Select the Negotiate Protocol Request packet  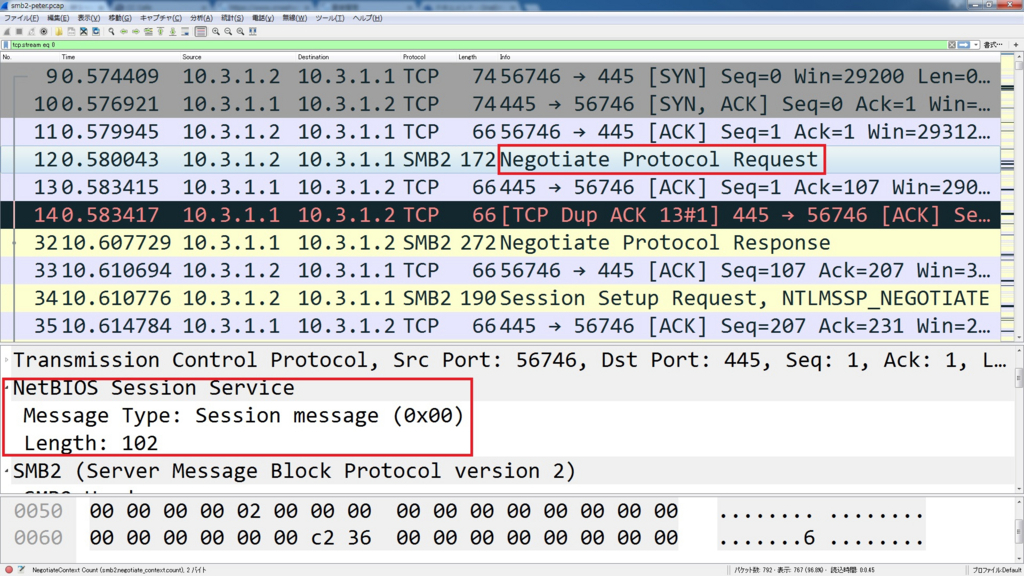[x=500, y=159]
